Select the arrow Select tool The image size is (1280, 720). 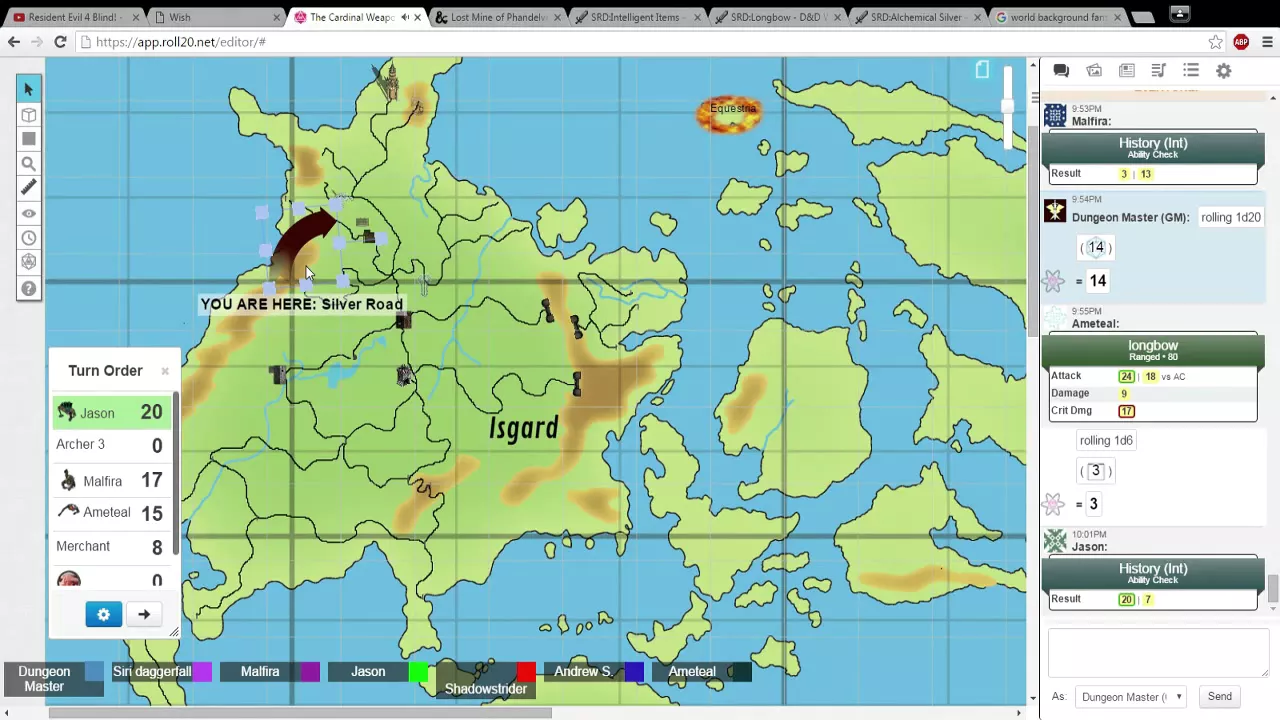[x=28, y=89]
